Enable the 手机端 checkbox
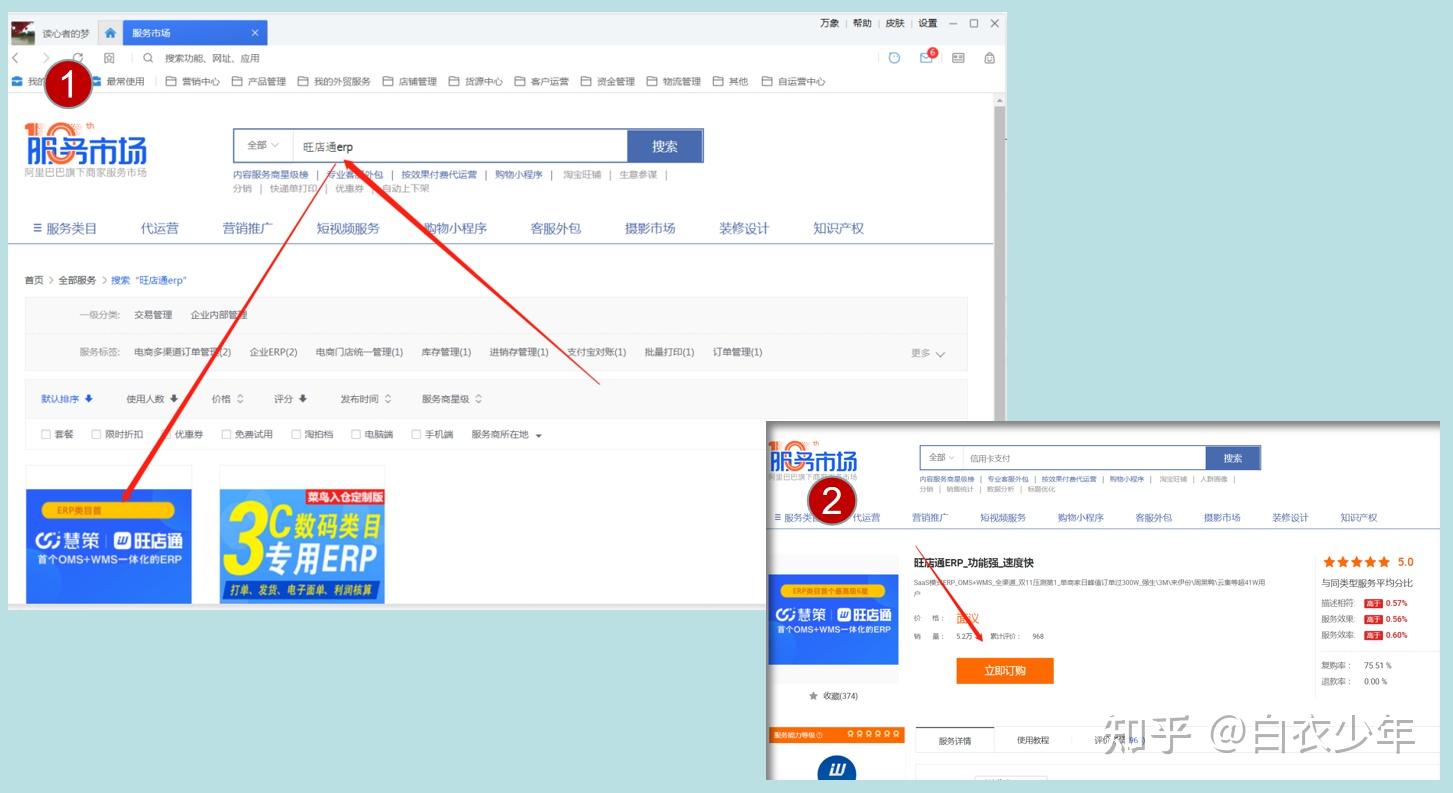 [416, 435]
